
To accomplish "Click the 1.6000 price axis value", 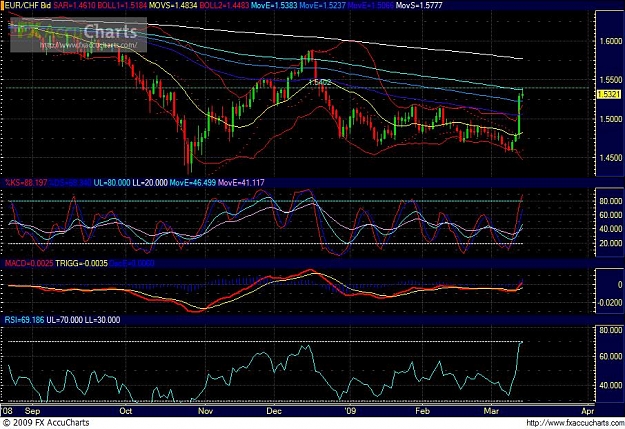I will (x=610, y=41).
